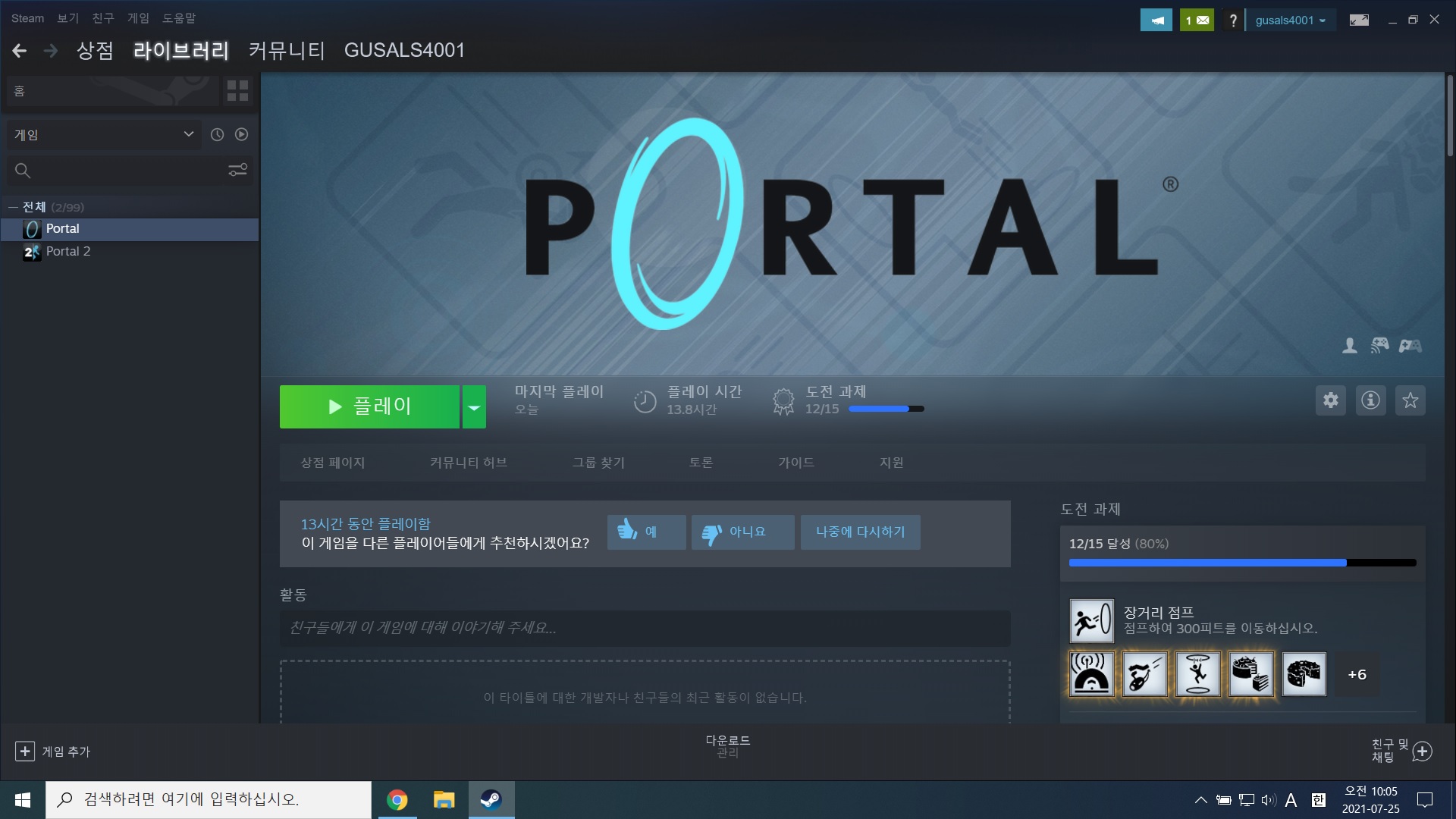This screenshot has height=819, width=1456.
Task: Click the Steam icon in the taskbar
Action: (x=491, y=799)
